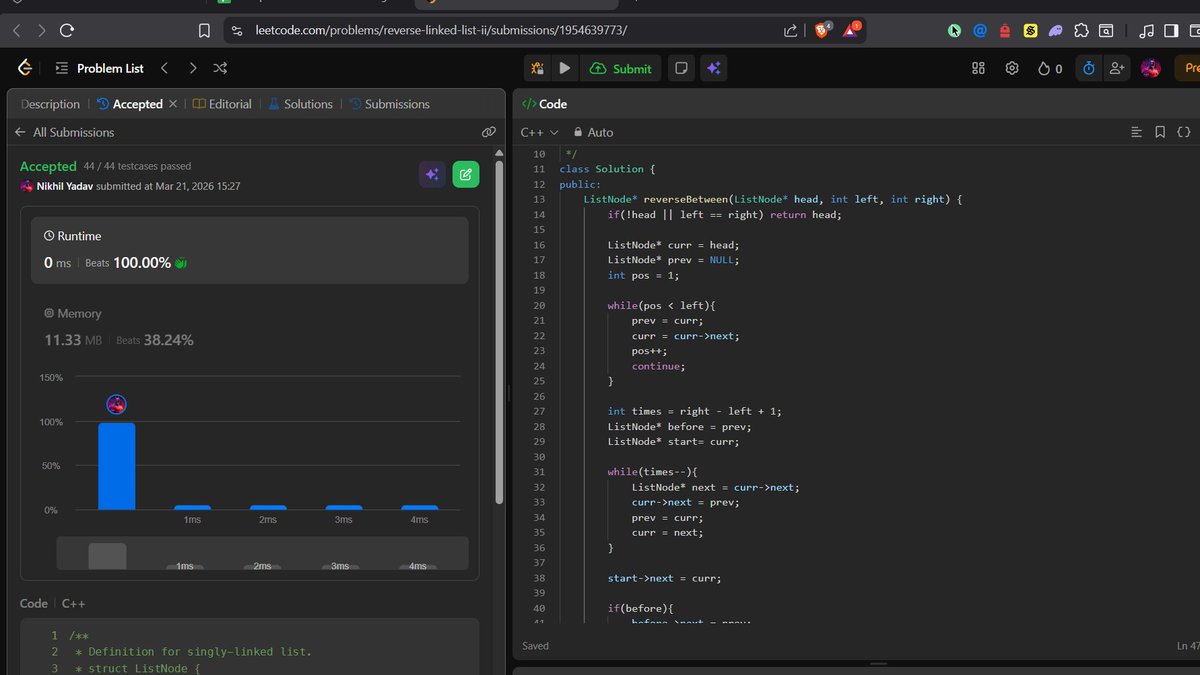Edit solution via the green pencil button
The width and height of the screenshot is (1200, 675).
click(465, 174)
